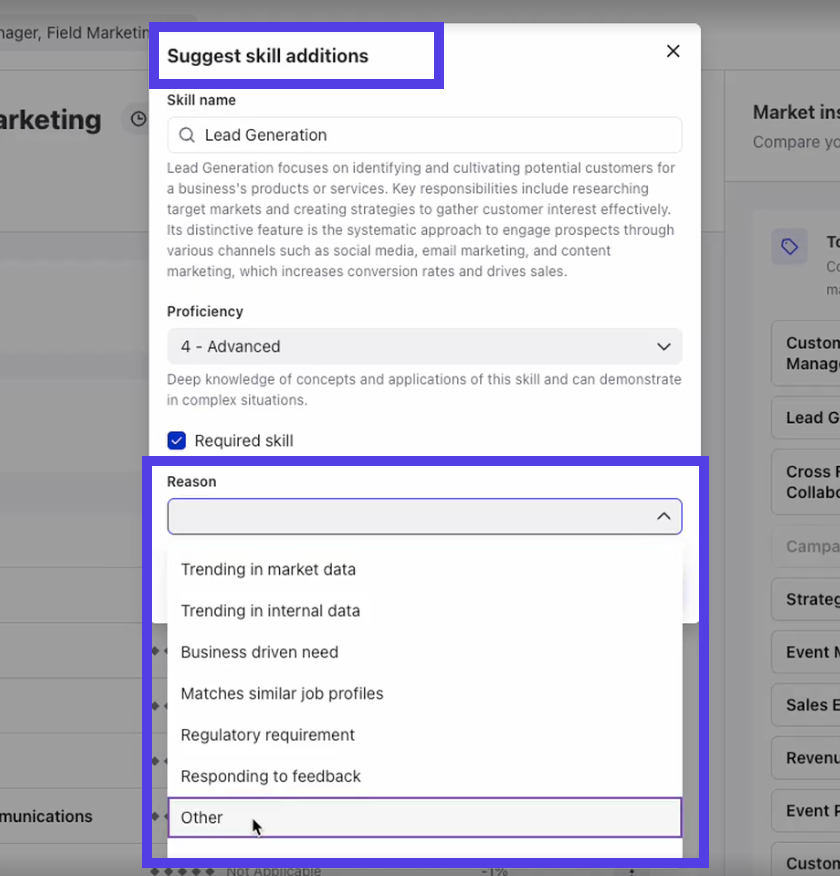Image resolution: width=840 pixels, height=876 pixels.
Task: Select 'Trending in market data' reason
Action: click(x=268, y=570)
